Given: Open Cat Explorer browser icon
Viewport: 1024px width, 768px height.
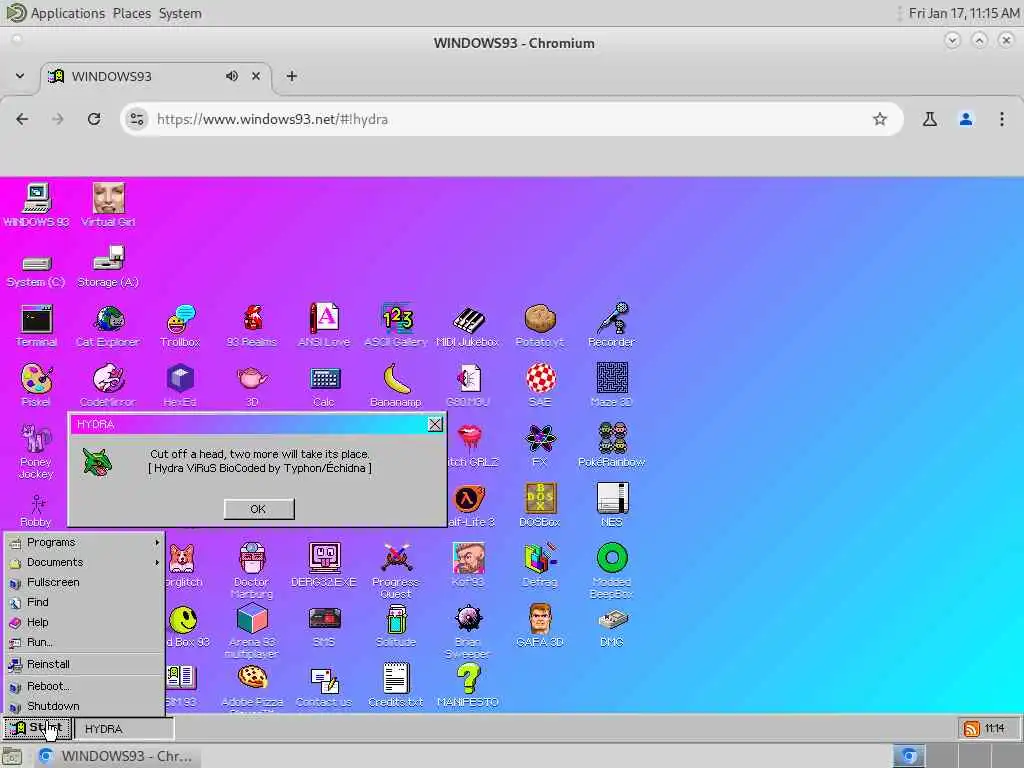Looking at the screenshot, I should click(108, 325).
